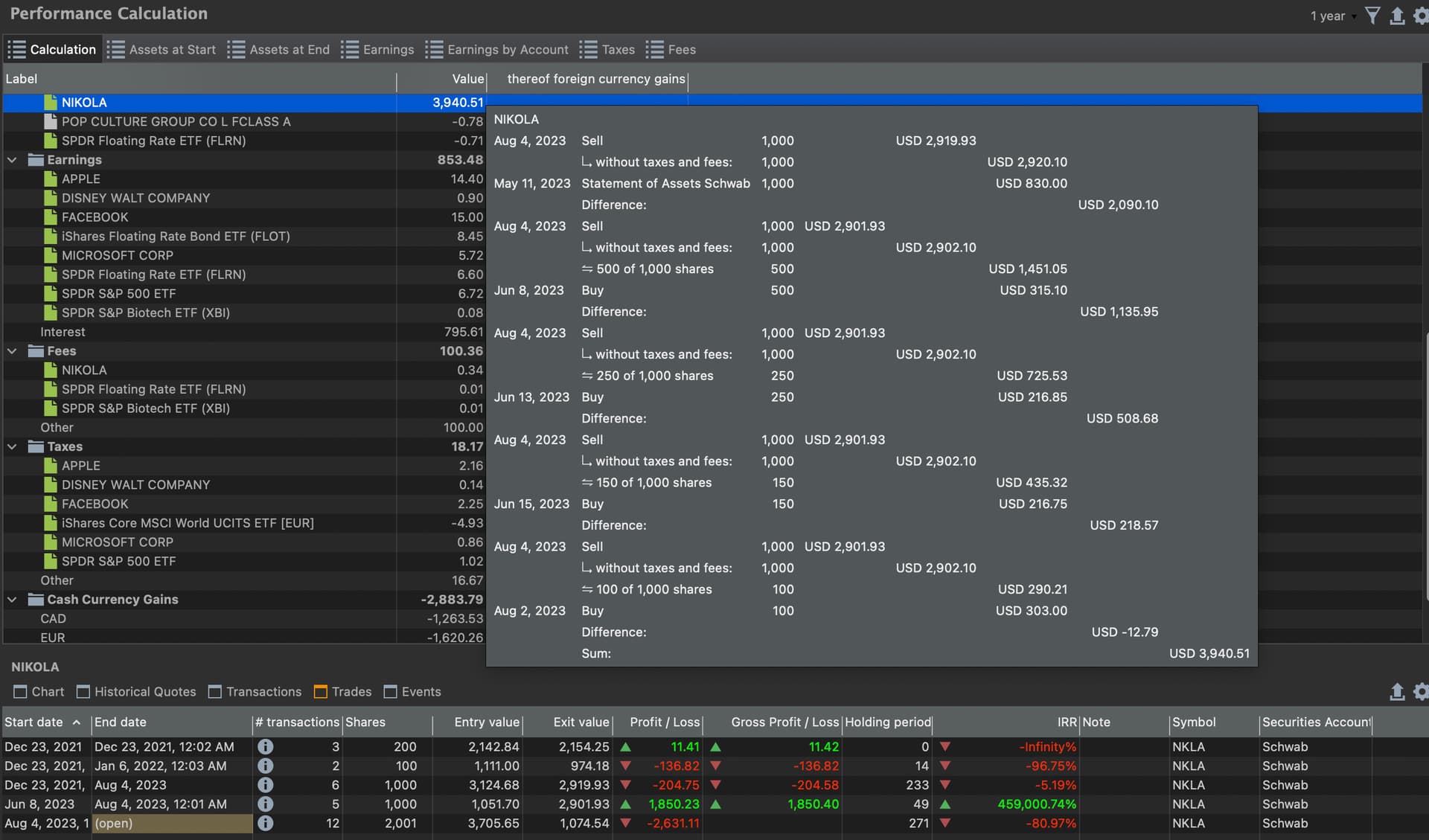1429x840 pixels.
Task: Open the Earnings by Account tab
Action: click(x=496, y=50)
